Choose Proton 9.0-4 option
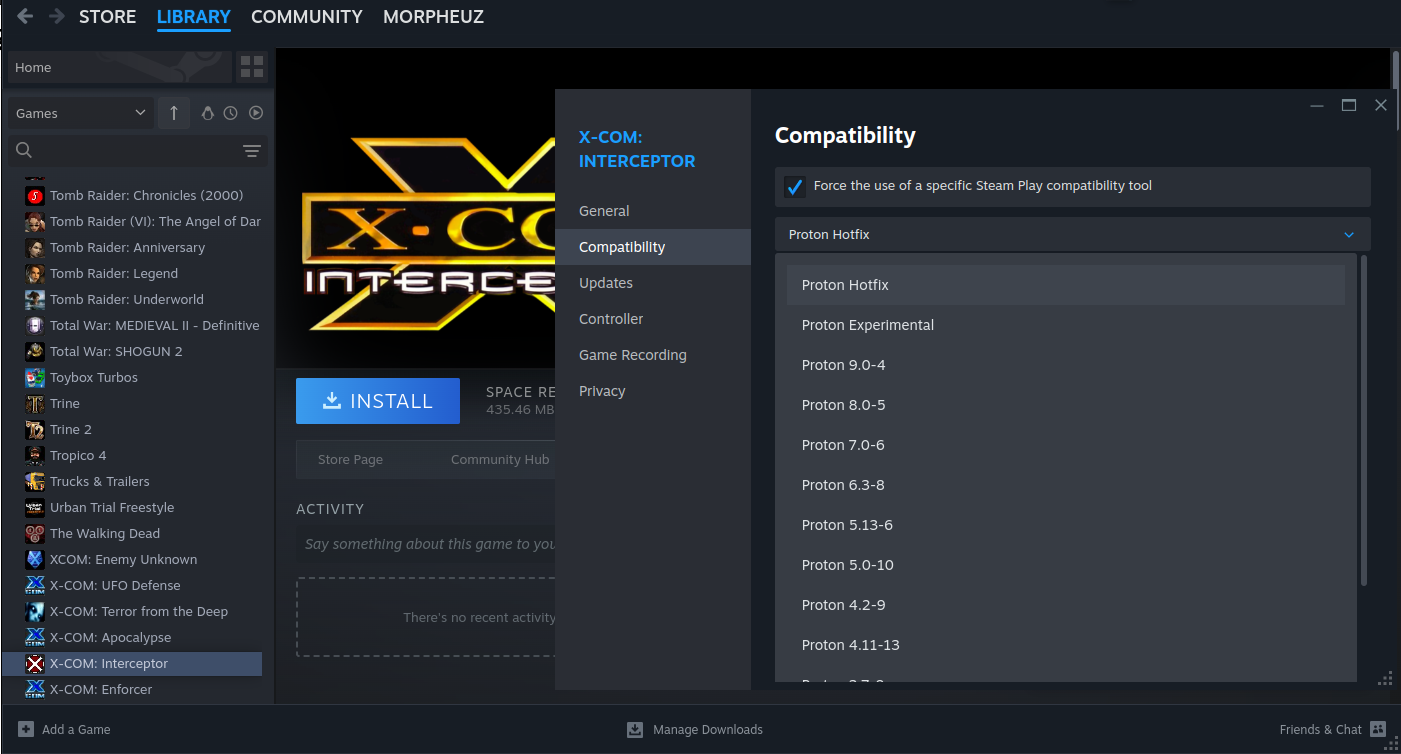1401x754 pixels. [1066, 365]
